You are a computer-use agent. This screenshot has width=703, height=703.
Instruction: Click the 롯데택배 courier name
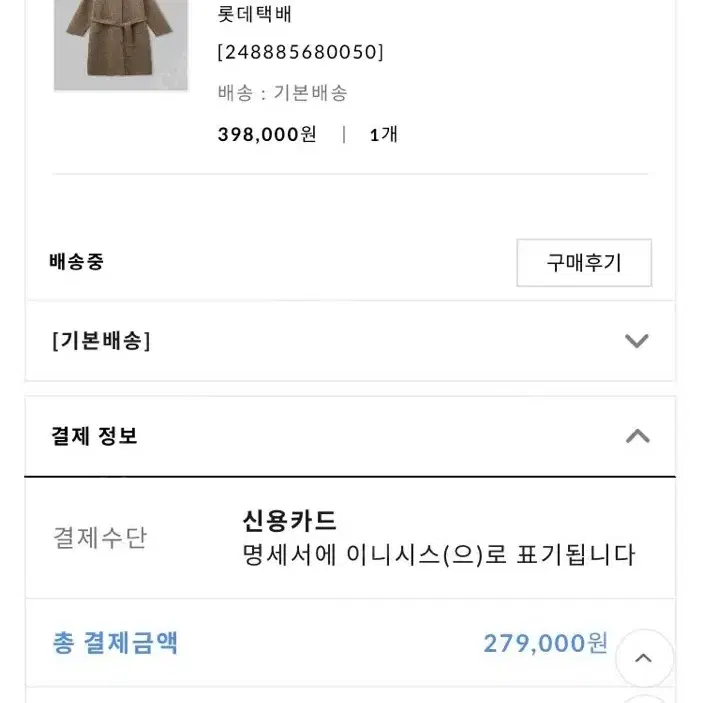255,14
